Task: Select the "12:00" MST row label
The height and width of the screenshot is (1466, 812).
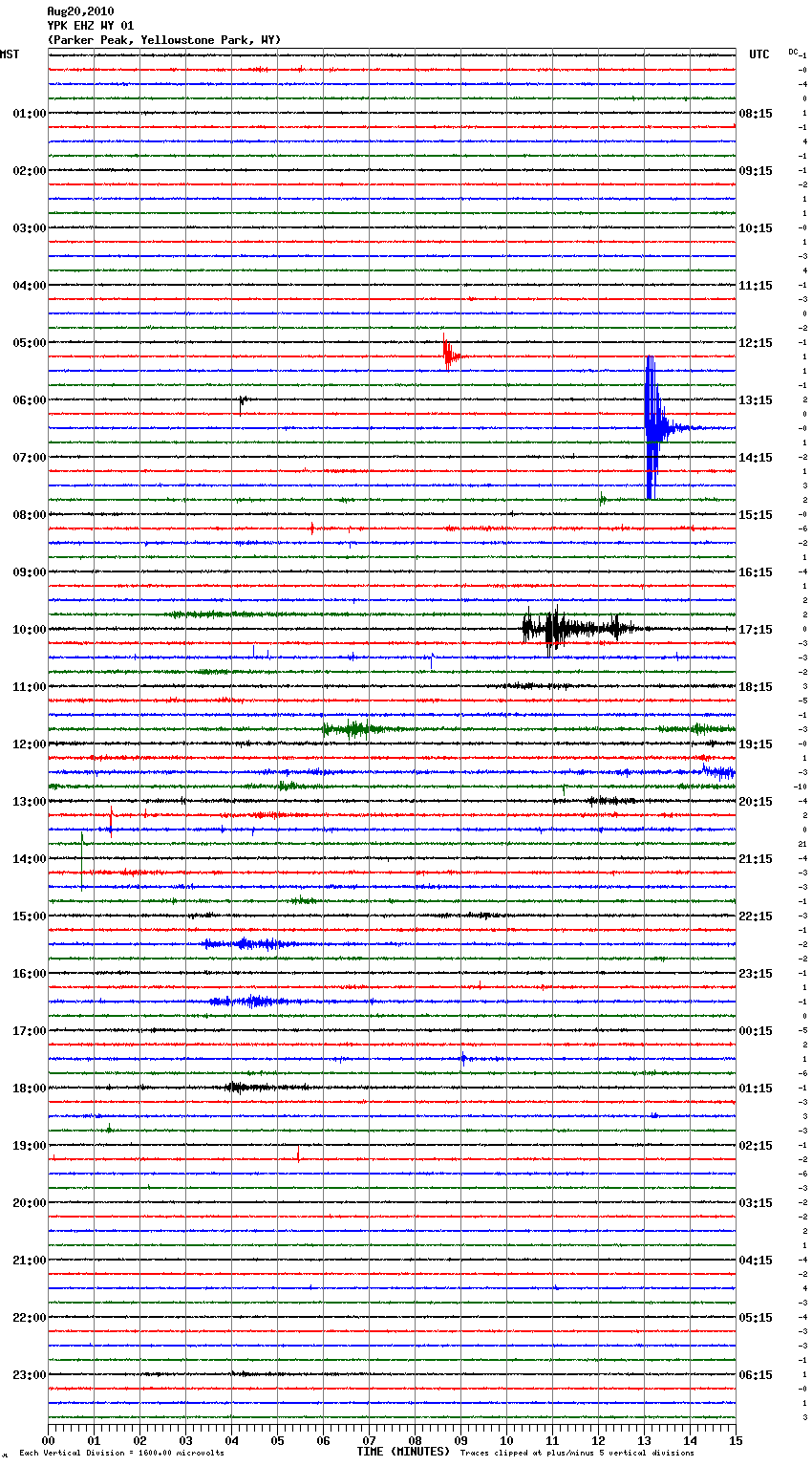Action: point(29,744)
